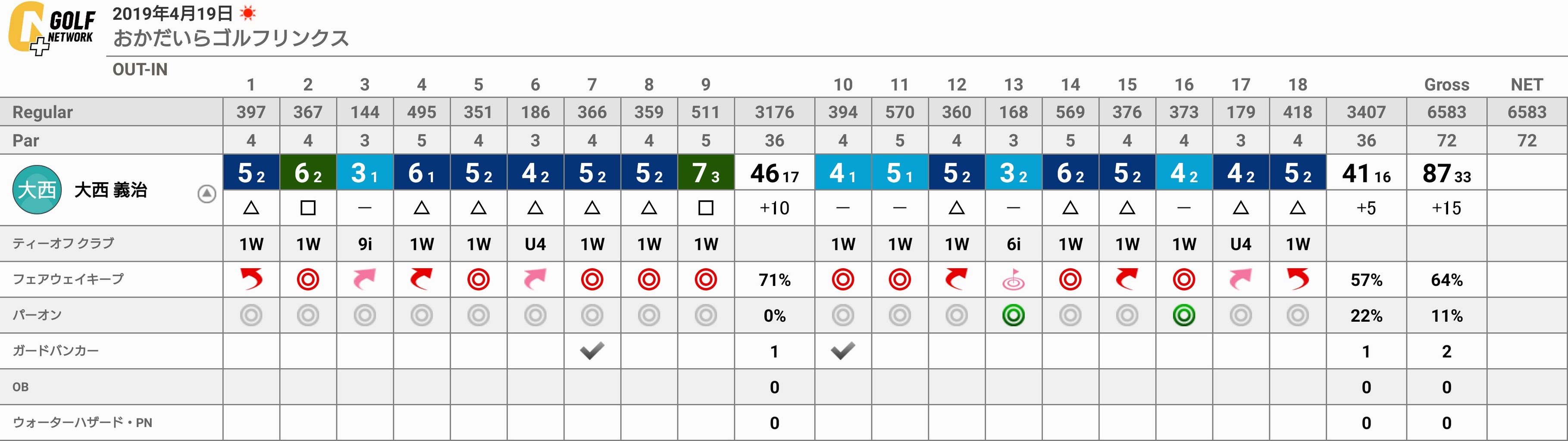Click hole 1 tee-off club 1W
This screenshot has width=1568, height=441.
pos(251,244)
